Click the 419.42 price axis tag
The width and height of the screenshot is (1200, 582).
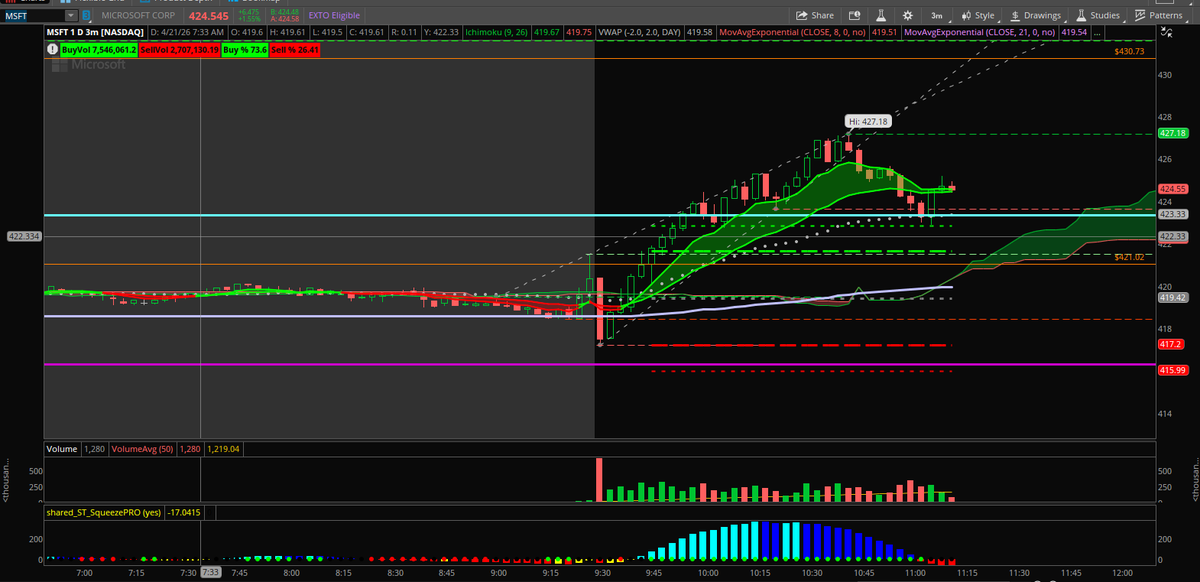[1171, 297]
